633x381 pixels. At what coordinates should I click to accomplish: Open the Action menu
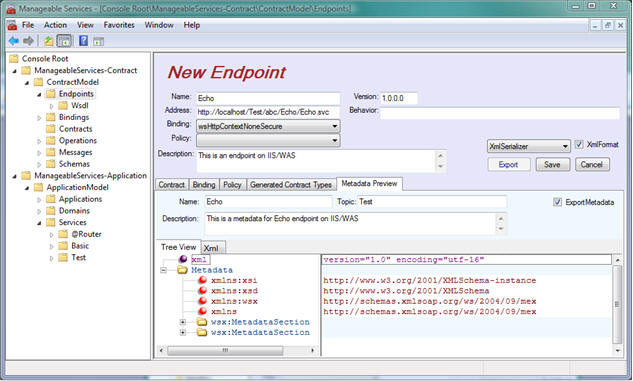coord(55,25)
